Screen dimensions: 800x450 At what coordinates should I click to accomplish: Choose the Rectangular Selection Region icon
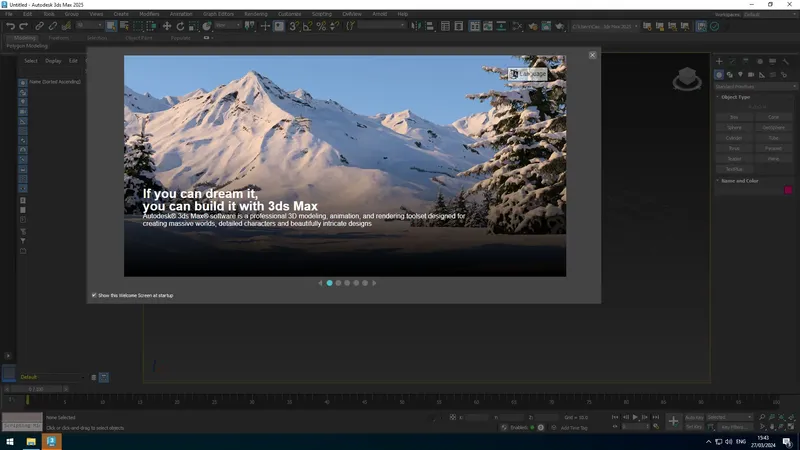pyautogui.click(x=138, y=26)
